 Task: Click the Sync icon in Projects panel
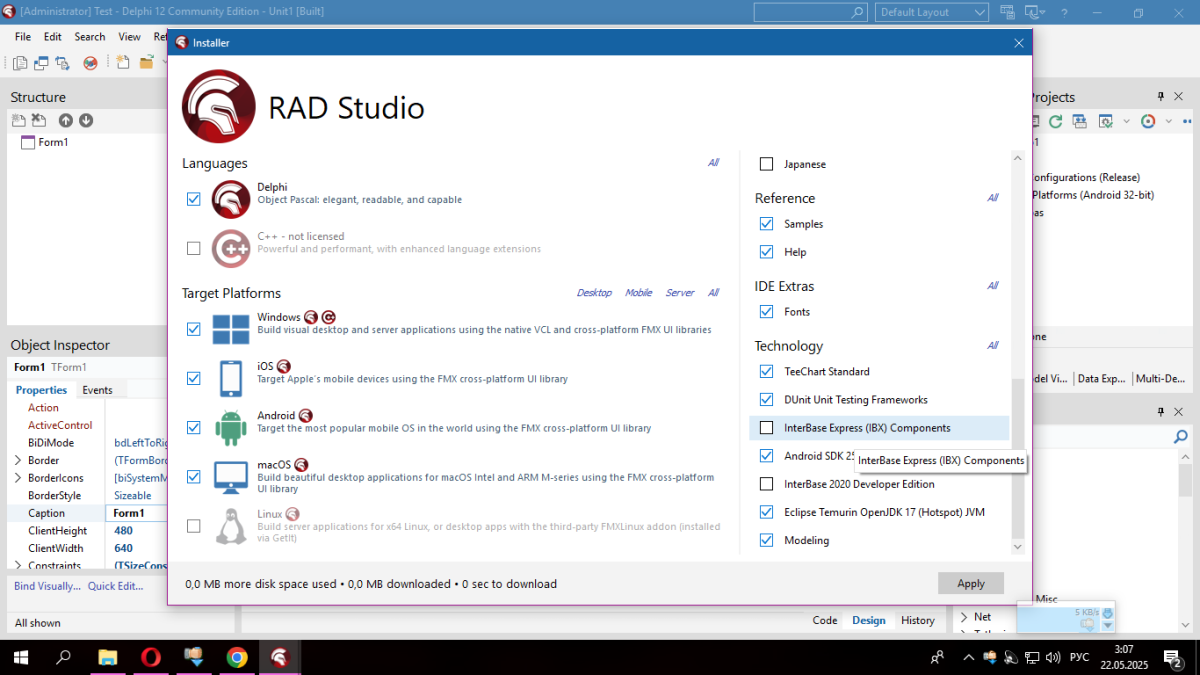[x=1079, y=121]
